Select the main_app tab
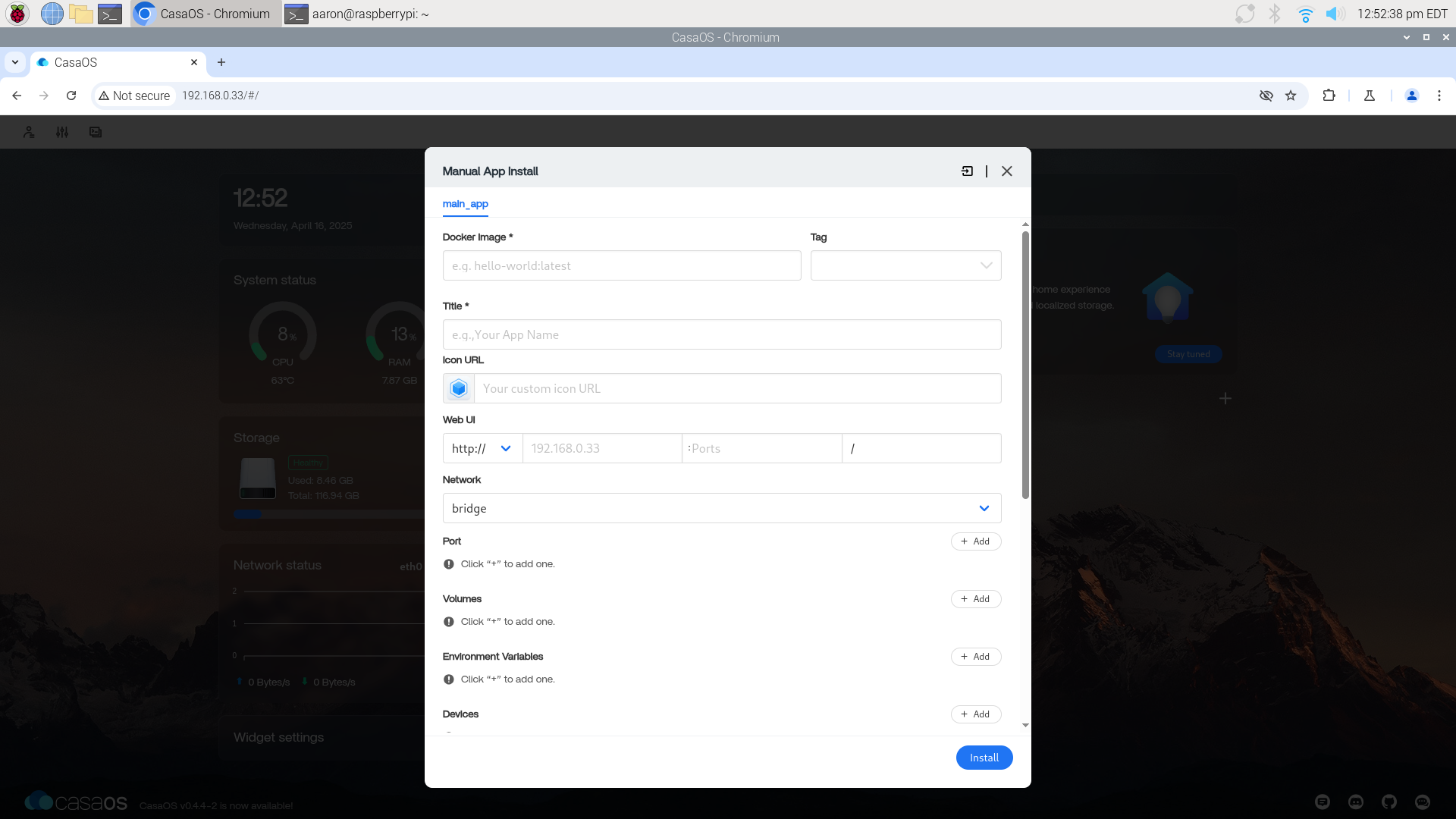1456x819 pixels. (465, 204)
